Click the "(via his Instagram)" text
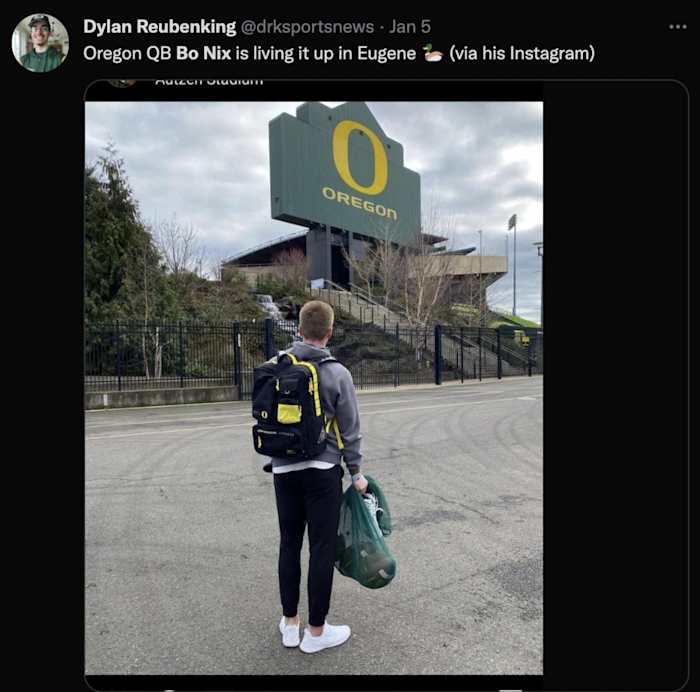 click(x=522, y=53)
